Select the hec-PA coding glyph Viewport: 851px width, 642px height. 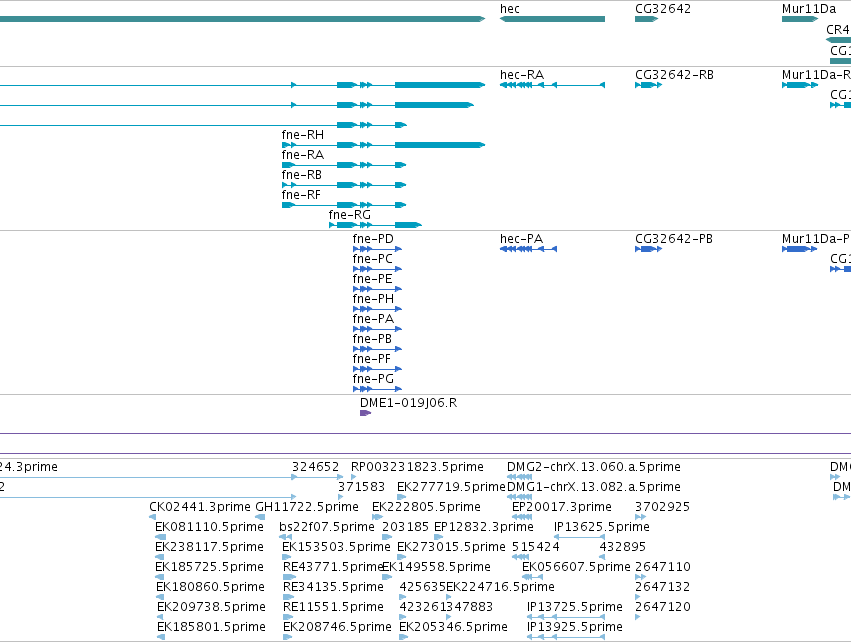point(528,249)
